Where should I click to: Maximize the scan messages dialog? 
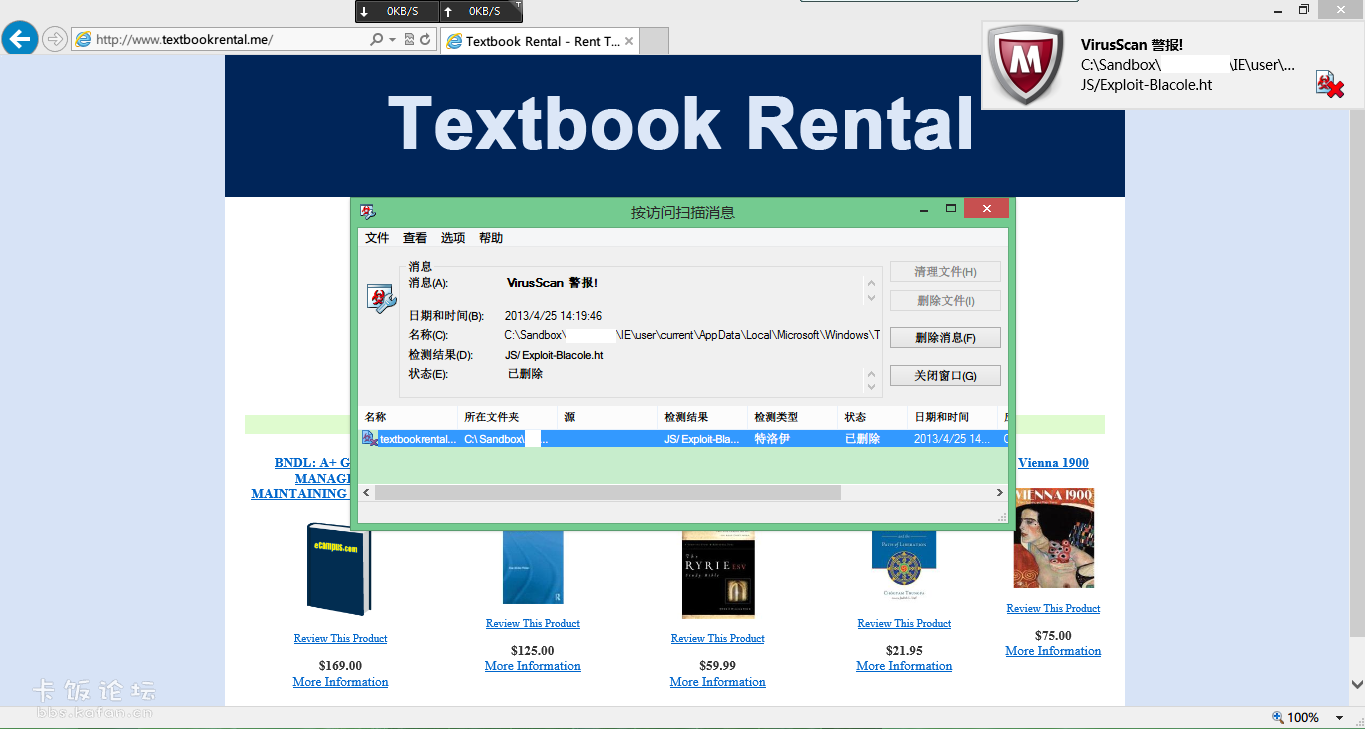click(x=950, y=209)
